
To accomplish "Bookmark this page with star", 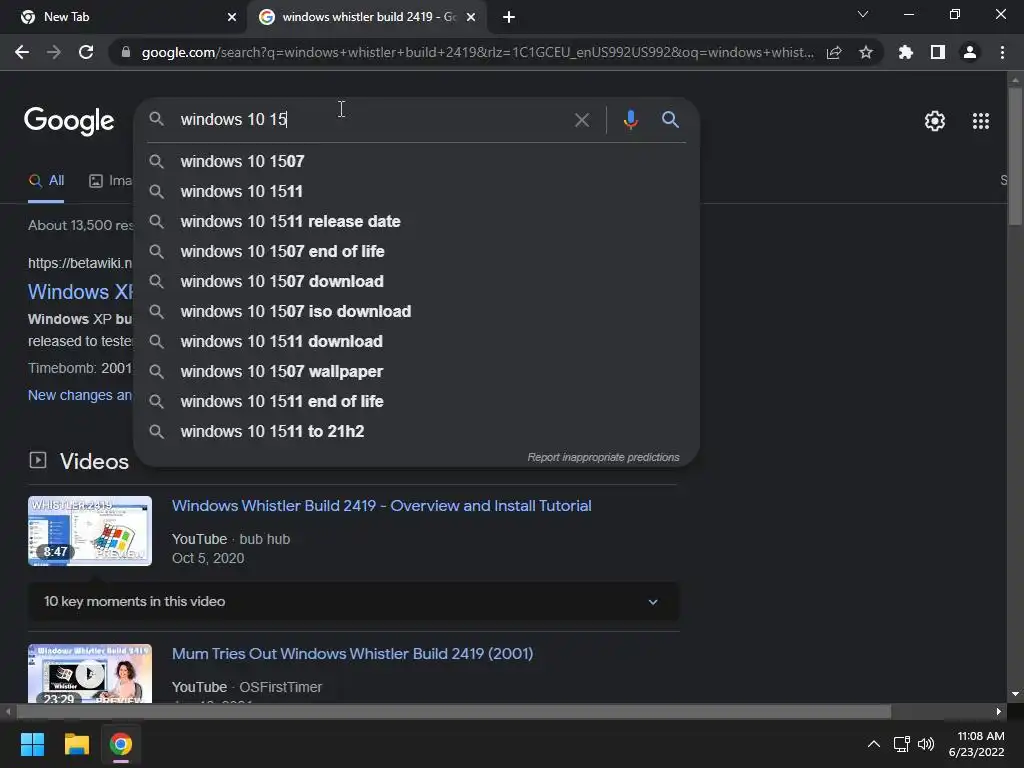I will pyautogui.click(x=866, y=52).
